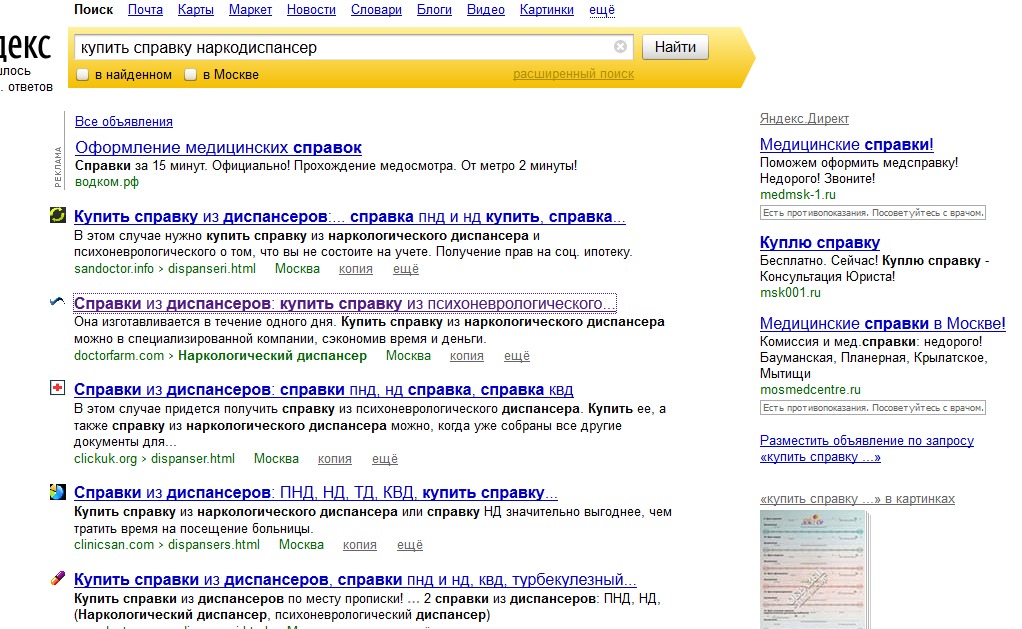The image size is (1022, 629).
Task: Expand "ещё" options for the doctorfarm.com result
Action: (517, 356)
